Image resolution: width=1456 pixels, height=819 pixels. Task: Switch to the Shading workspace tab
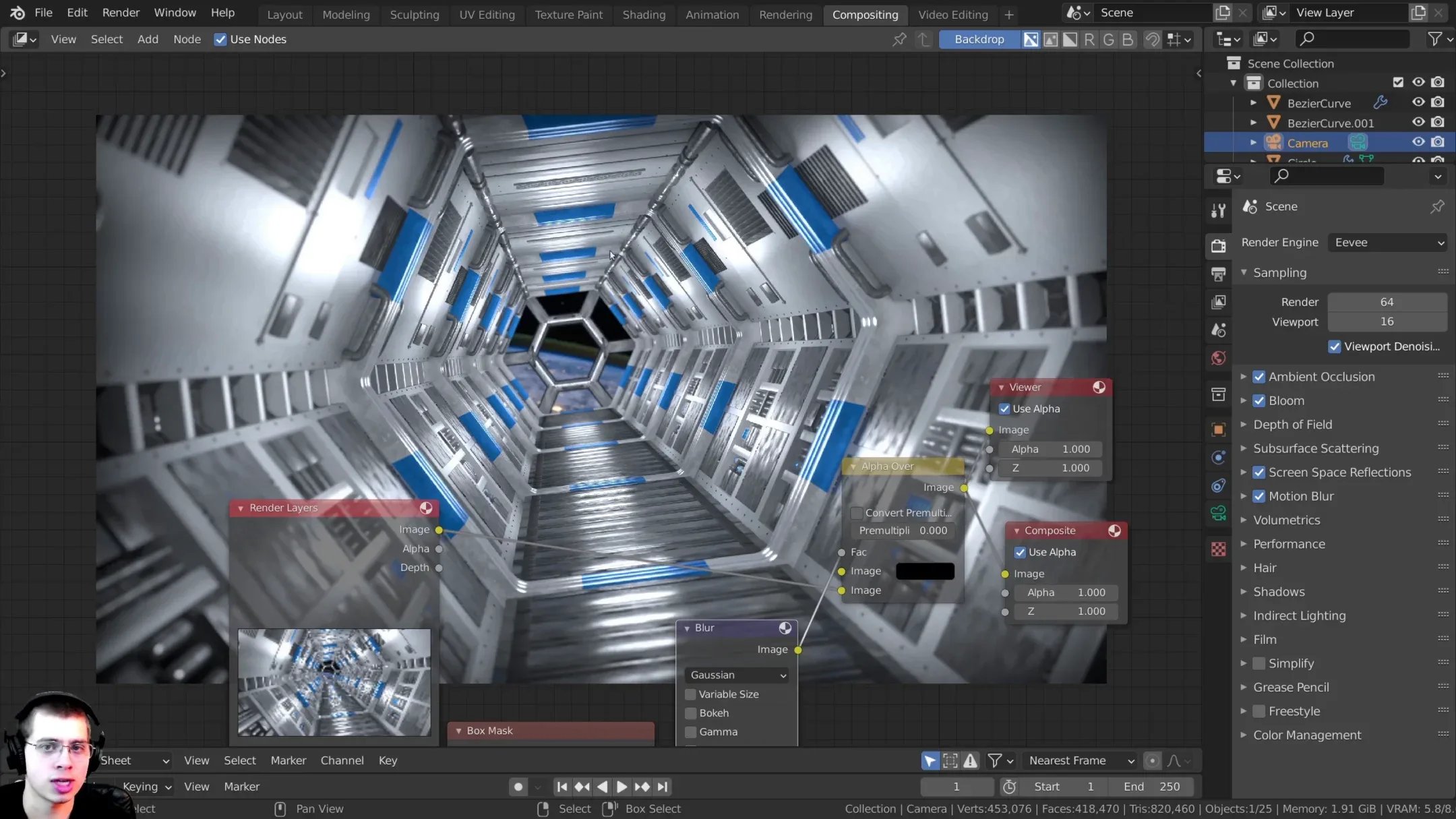click(644, 14)
